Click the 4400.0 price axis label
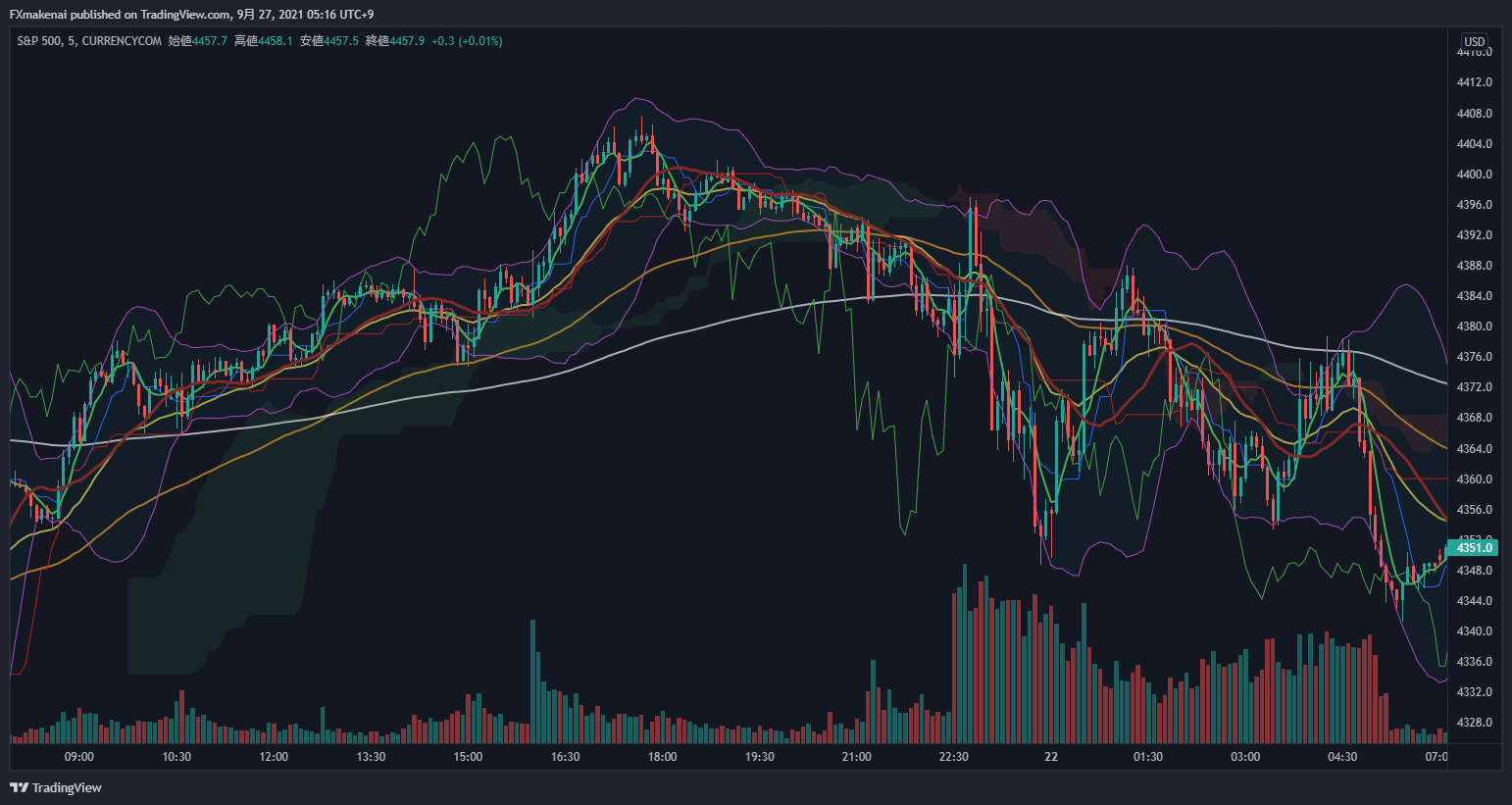This screenshot has width=1512, height=805. [x=1474, y=175]
